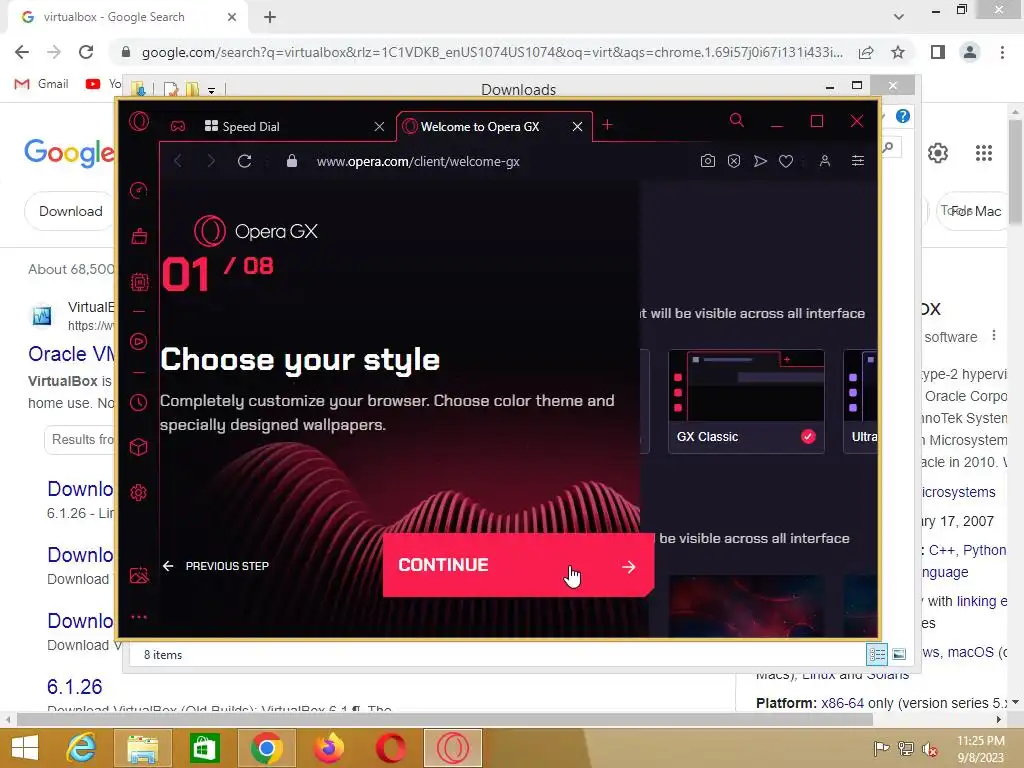1024x768 pixels.
Task: Open Player icon in Opera GX sidebar
Action: point(139,342)
